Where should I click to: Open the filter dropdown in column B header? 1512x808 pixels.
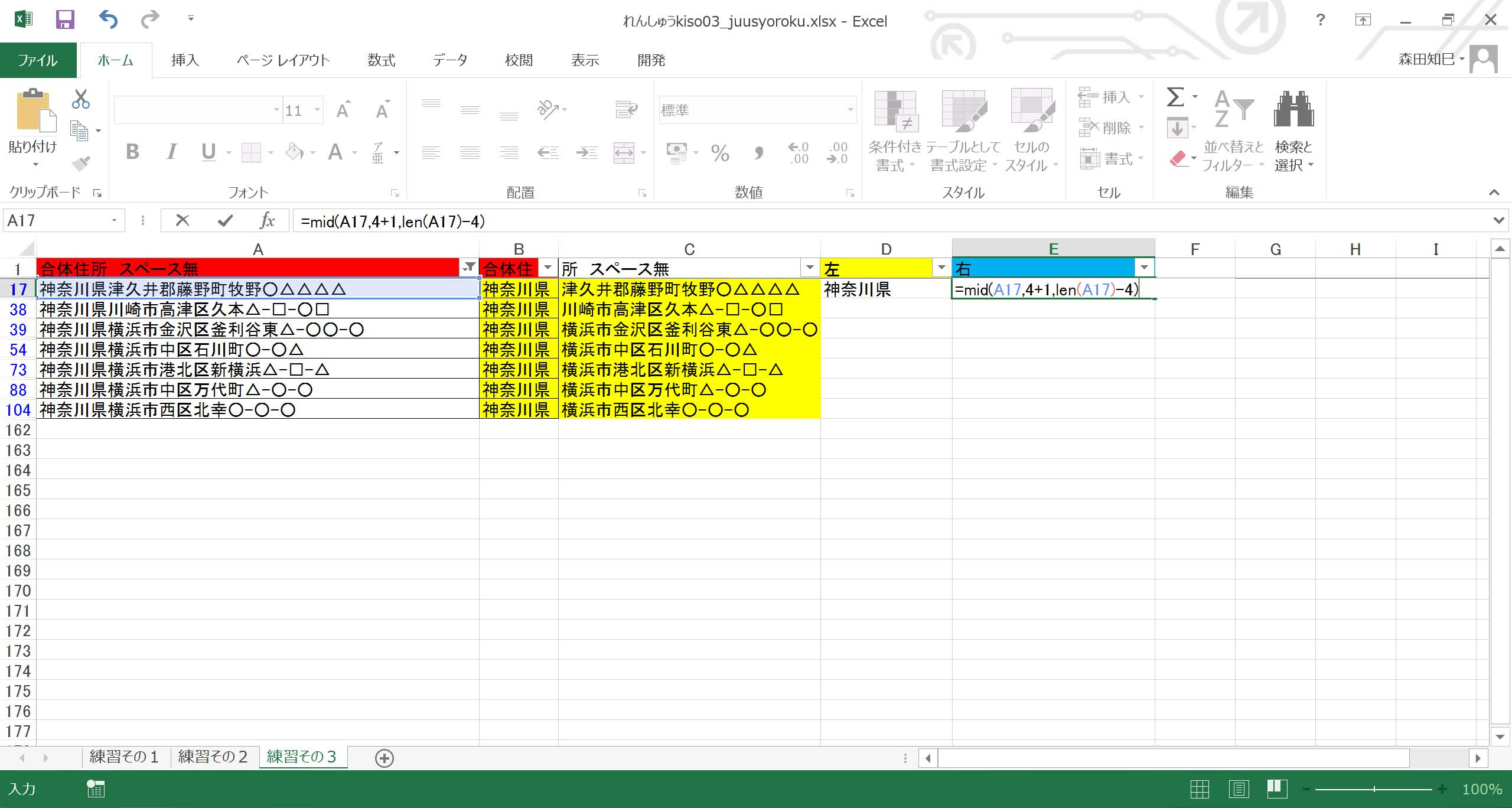pos(548,268)
